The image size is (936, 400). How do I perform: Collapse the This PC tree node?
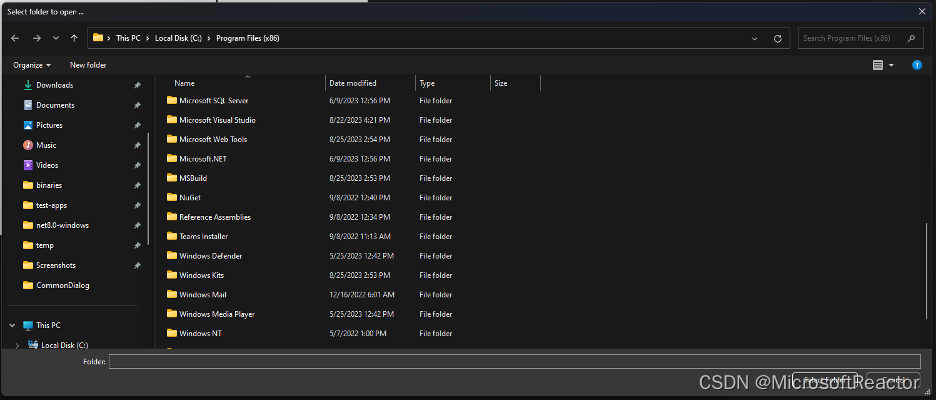(x=12, y=325)
